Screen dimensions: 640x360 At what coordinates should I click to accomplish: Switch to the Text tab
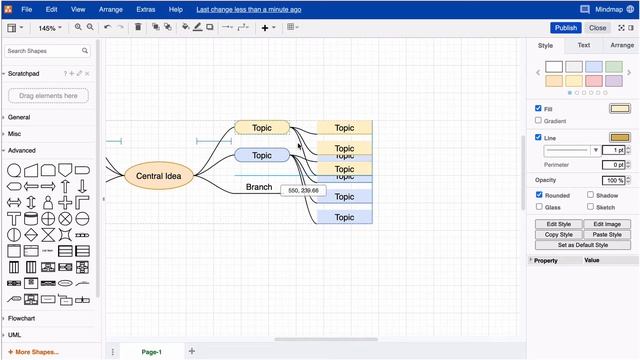tap(584, 45)
